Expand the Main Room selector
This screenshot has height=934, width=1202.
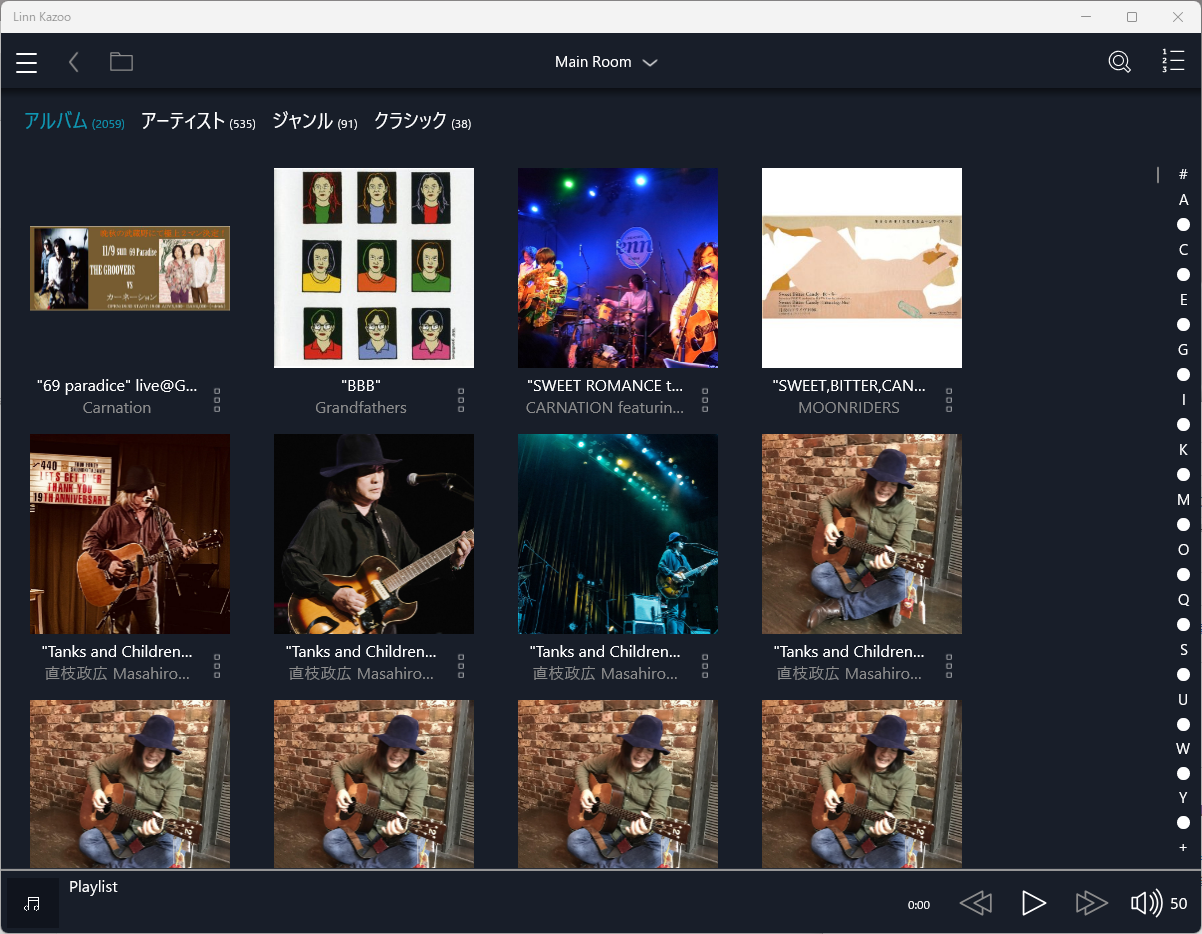coord(606,62)
